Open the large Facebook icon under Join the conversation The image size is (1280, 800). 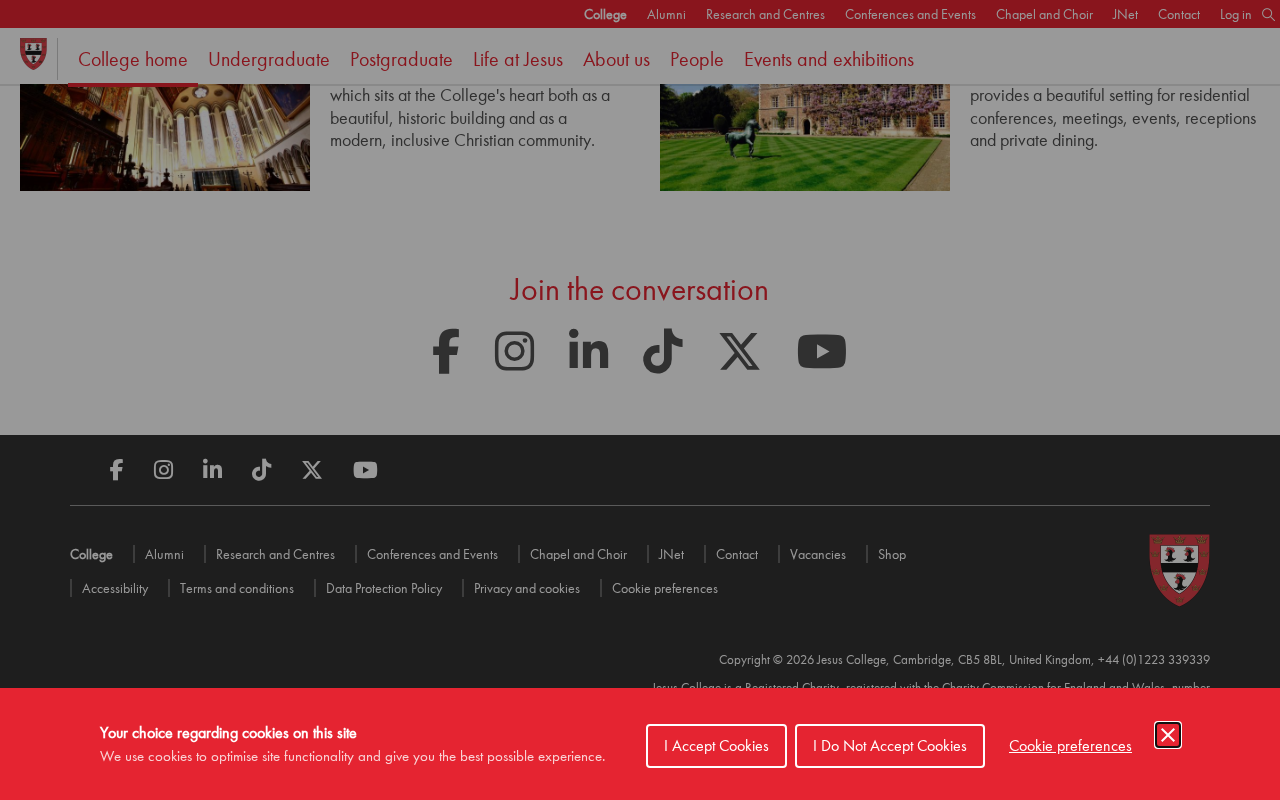446,351
